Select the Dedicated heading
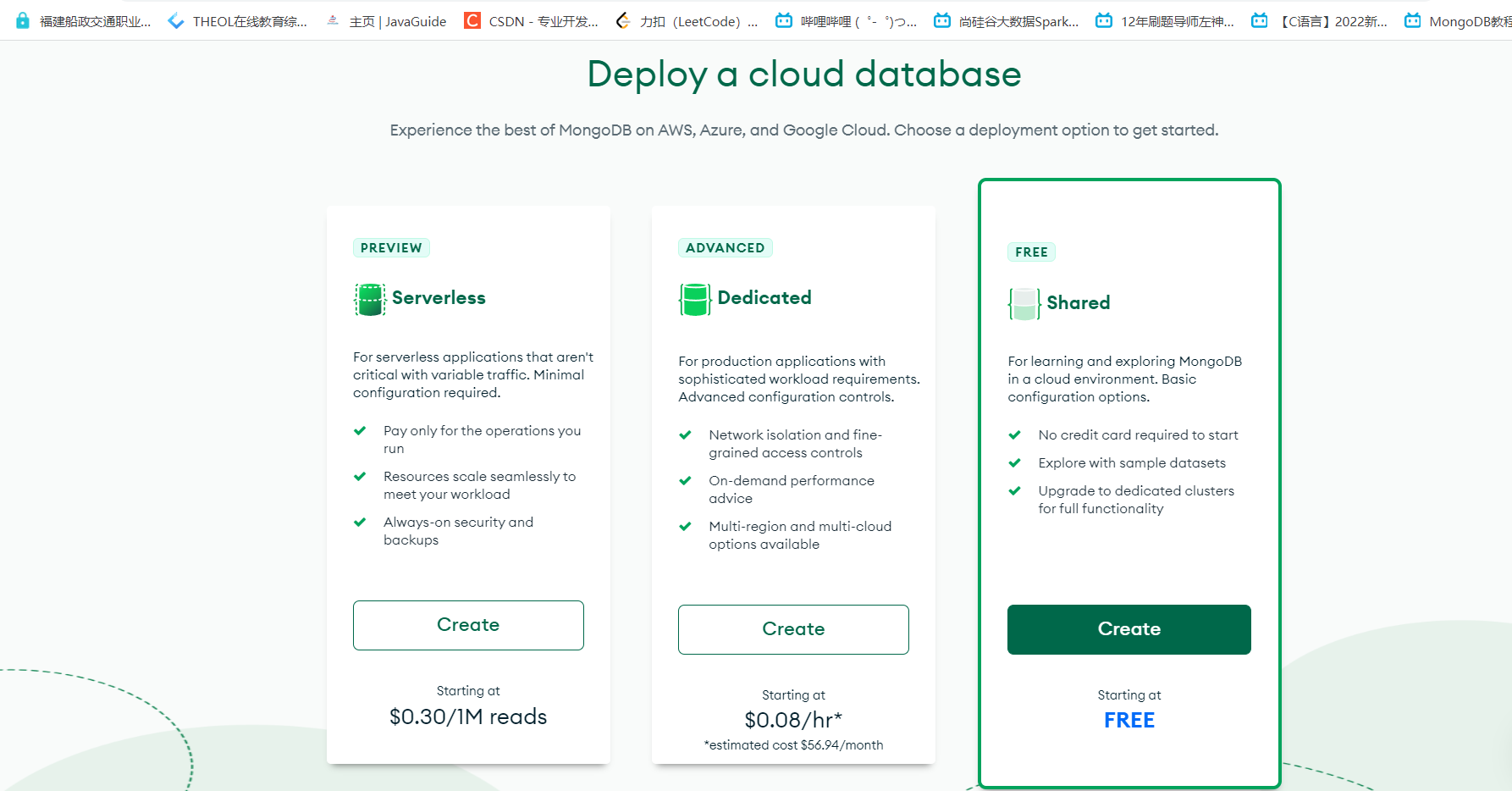The width and height of the screenshot is (1512, 791). click(764, 298)
